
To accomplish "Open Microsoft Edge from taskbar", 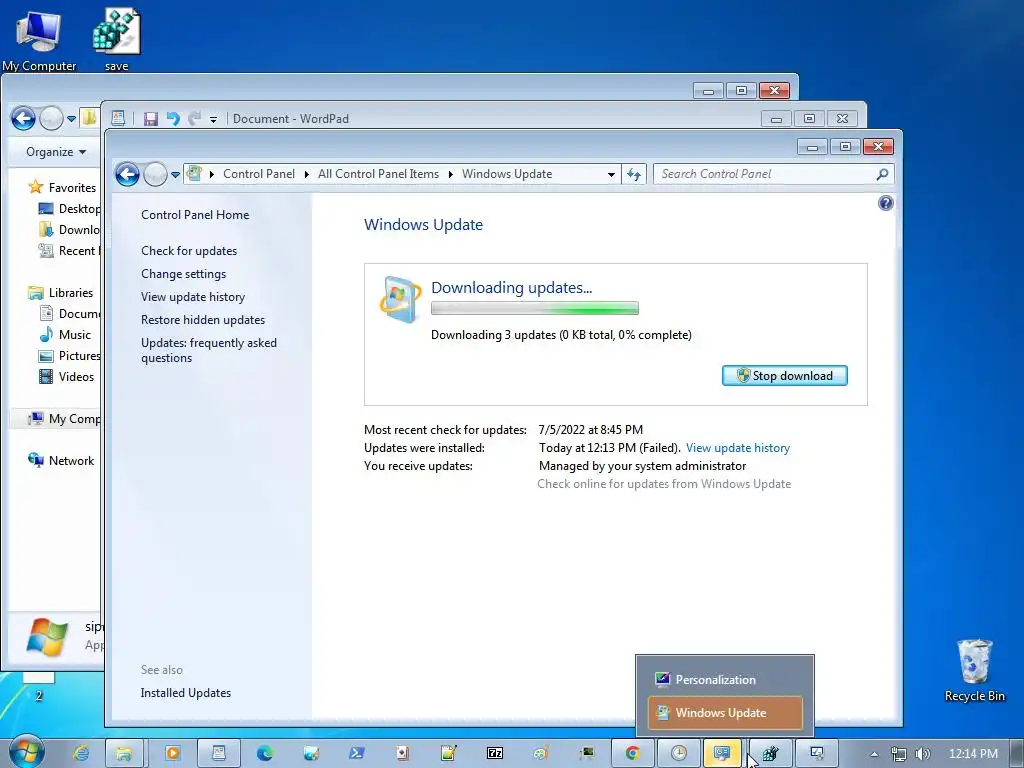I will tap(264, 753).
